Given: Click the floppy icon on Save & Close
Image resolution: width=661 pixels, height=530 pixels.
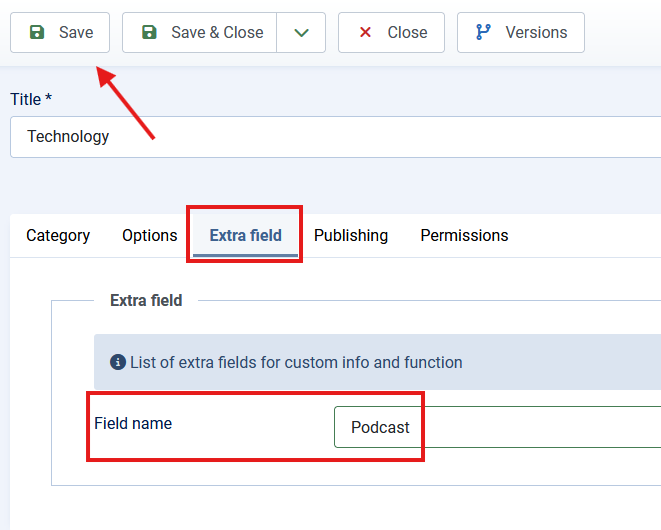Looking at the screenshot, I should (x=149, y=33).
